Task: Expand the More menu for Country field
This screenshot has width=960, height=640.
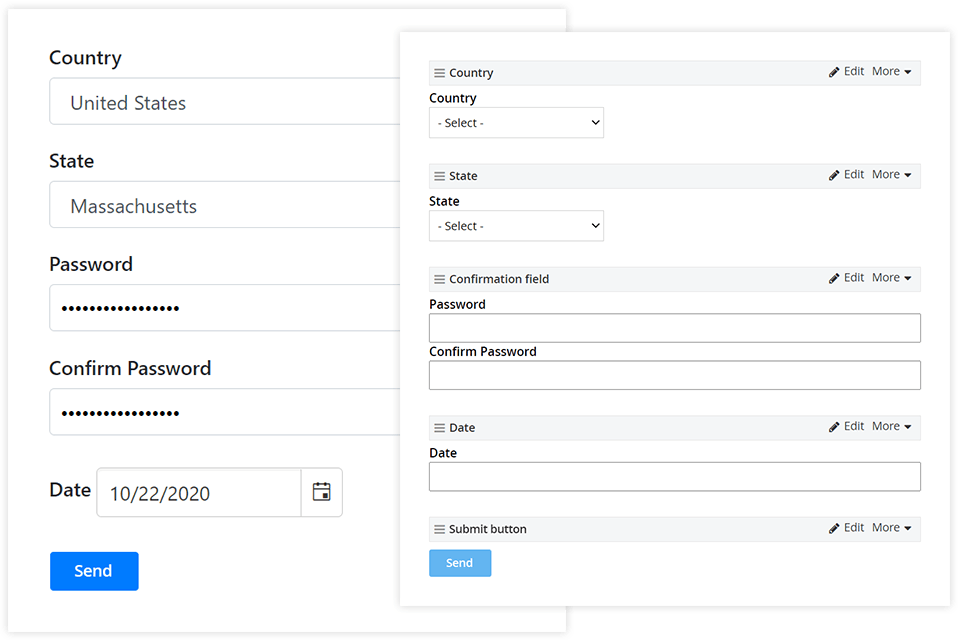Action: (x=891, y=72)
